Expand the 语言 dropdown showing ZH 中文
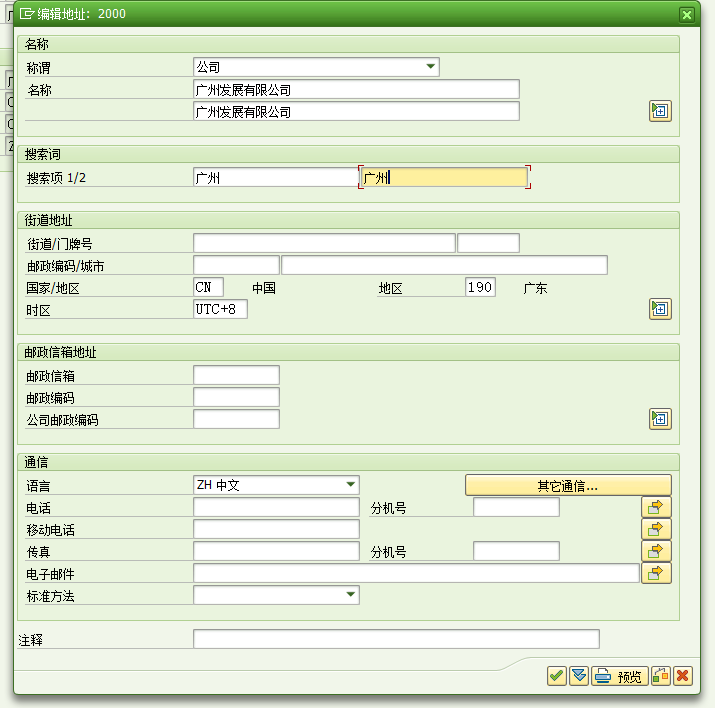The image size is (715, 708). point(350,485)
